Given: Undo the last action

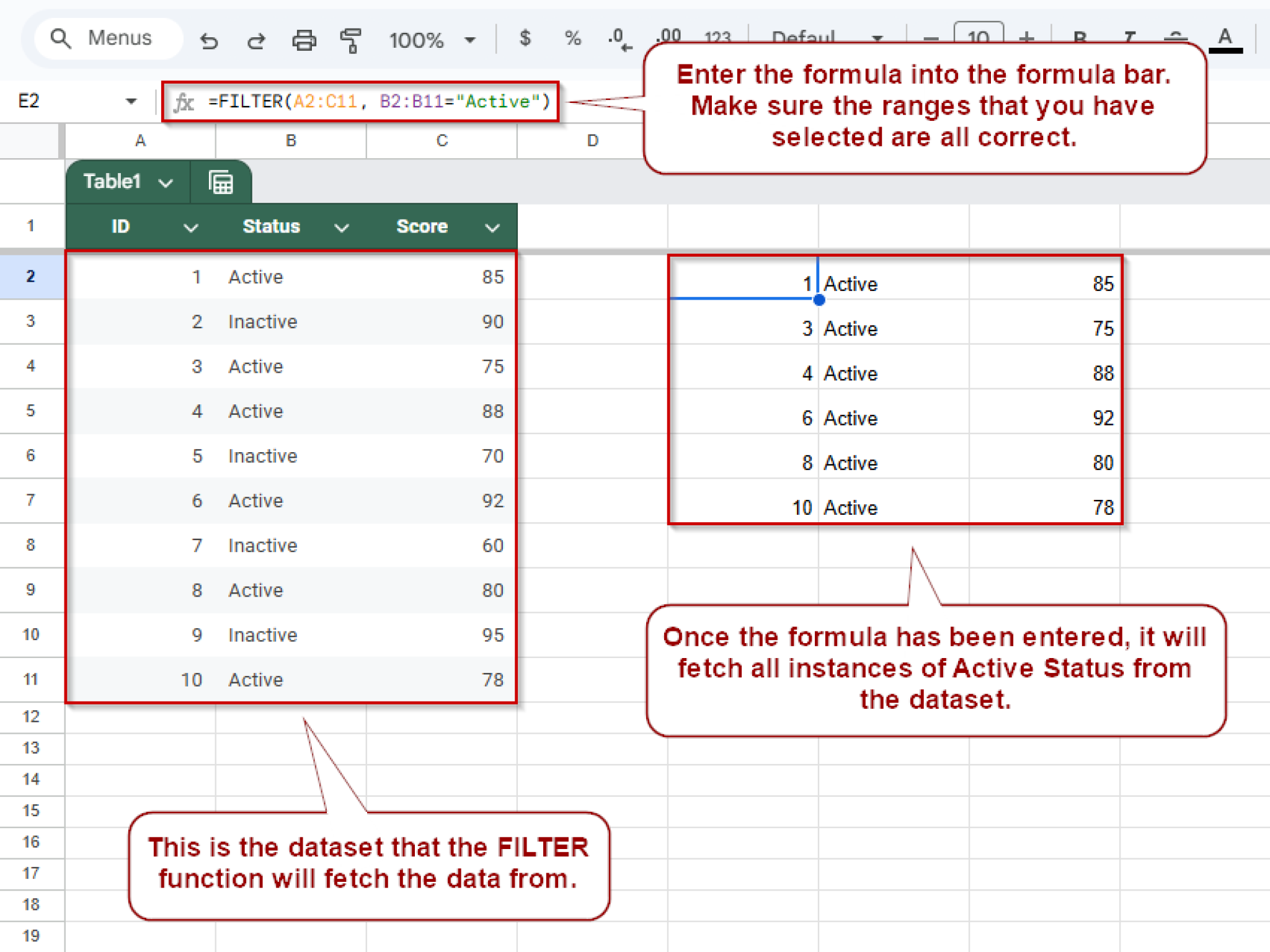Looking at the screenshot, I should click(210, 39).
